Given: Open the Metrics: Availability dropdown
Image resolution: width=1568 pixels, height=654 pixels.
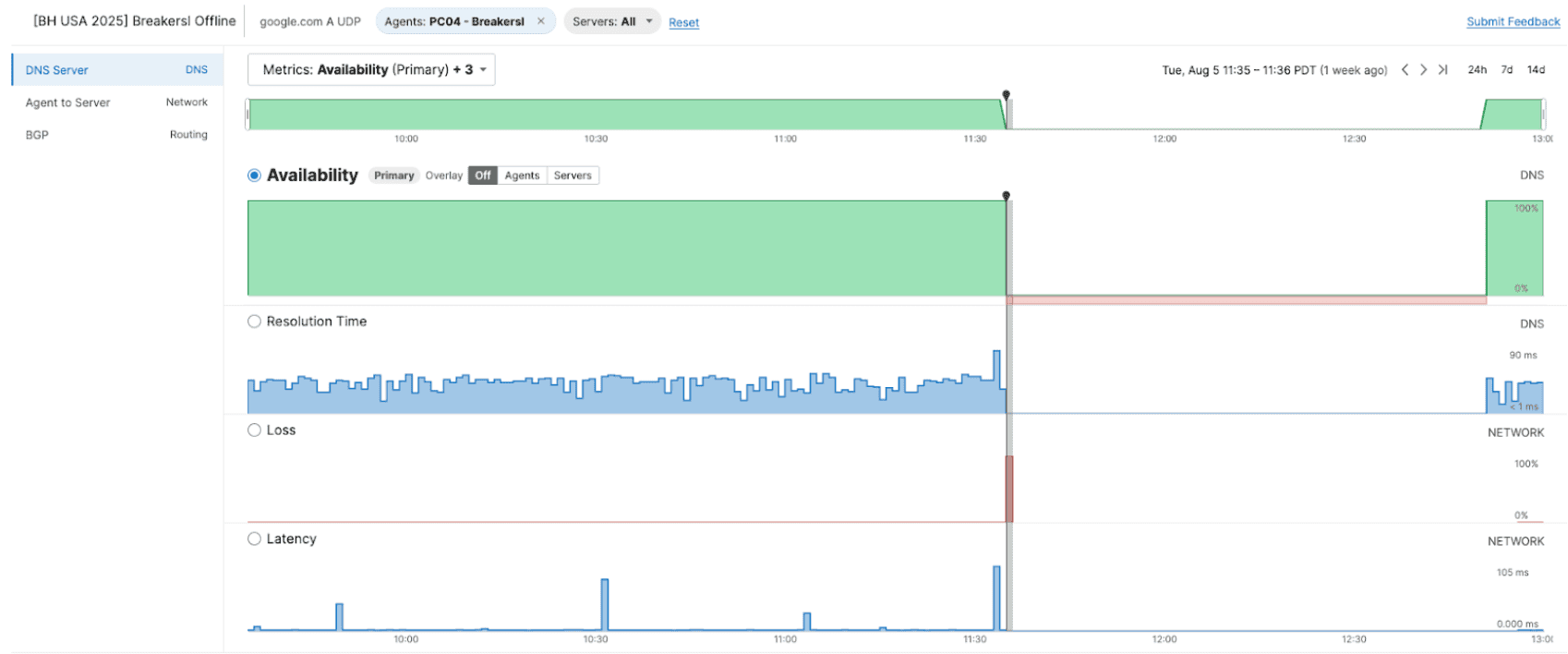Looking at the screenshot, I should pyautogui.click(x=371, y=69).
